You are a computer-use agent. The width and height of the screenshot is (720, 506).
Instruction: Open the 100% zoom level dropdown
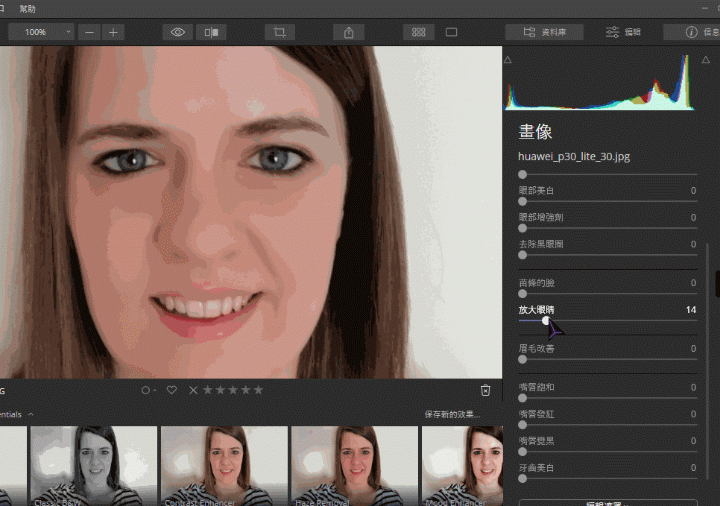tap(42, 32)
